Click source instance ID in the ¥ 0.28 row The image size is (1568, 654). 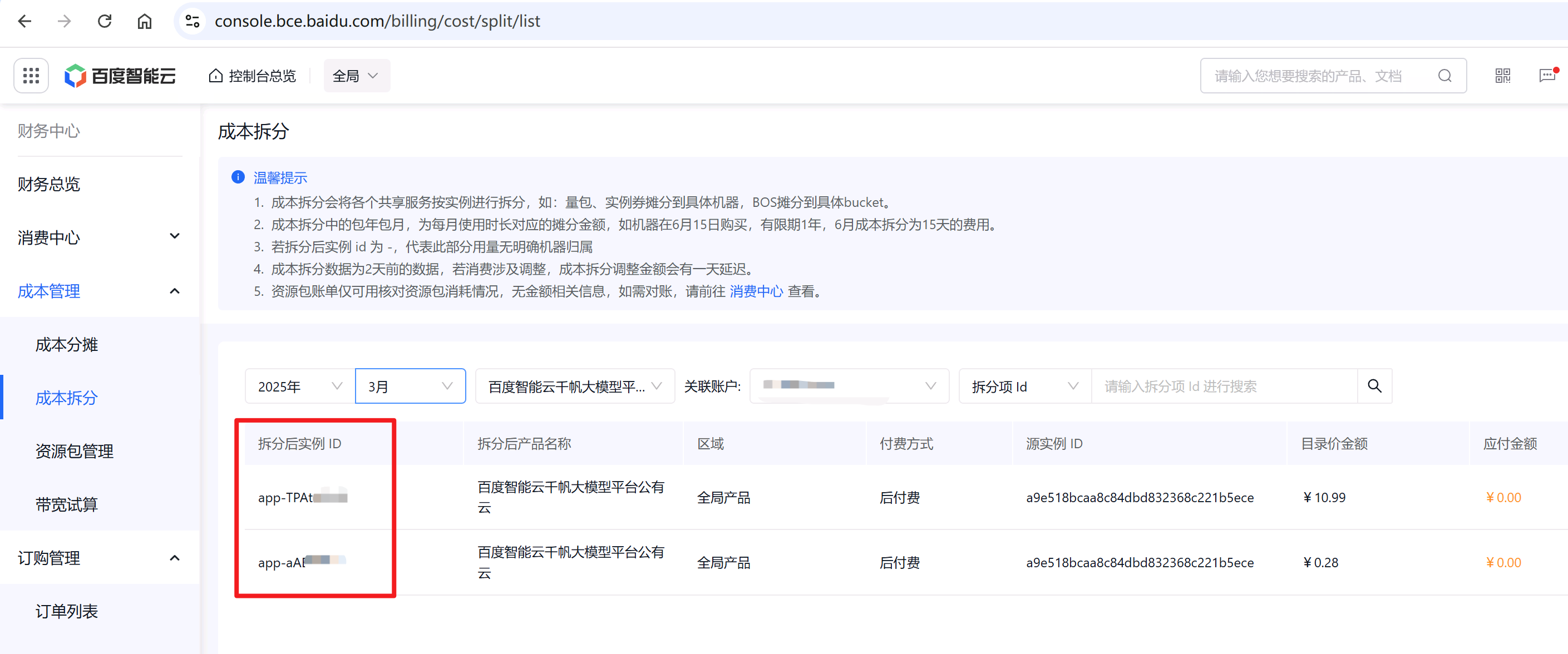[x=1140, y=562]
